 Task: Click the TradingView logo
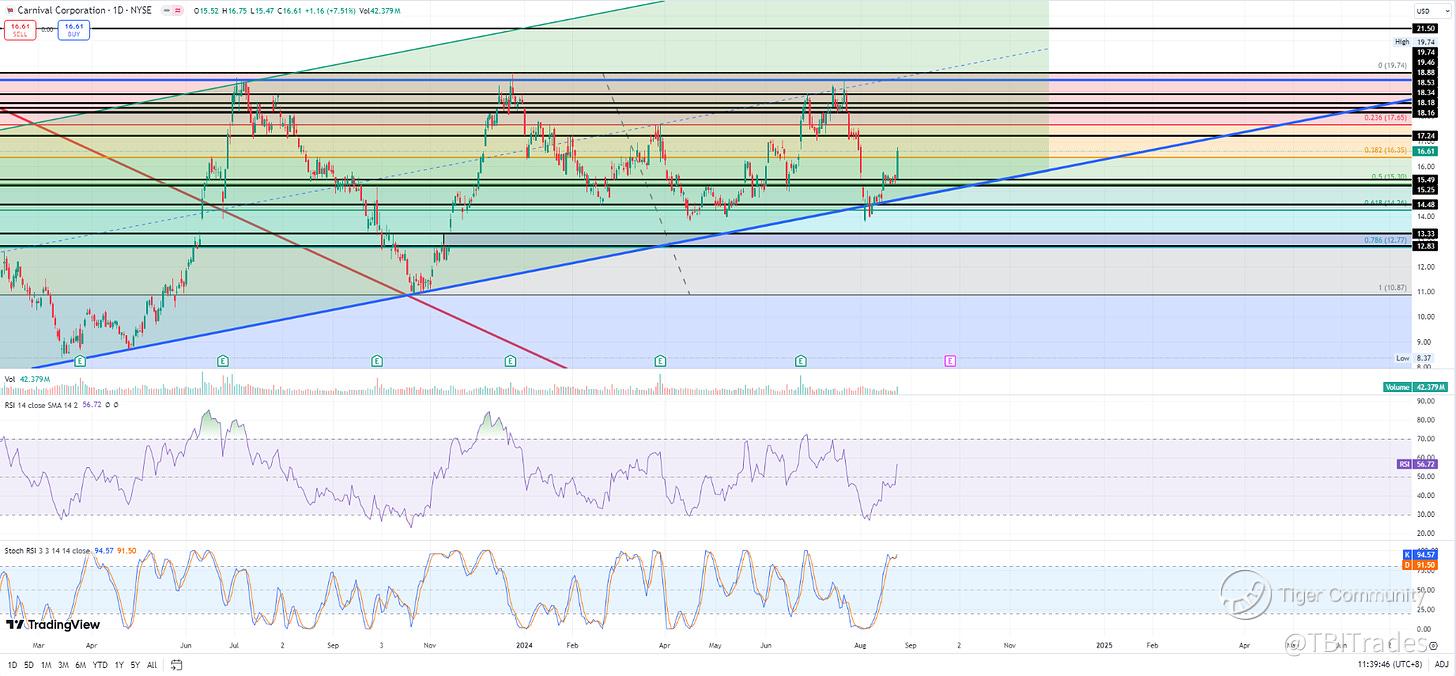point(53,625)
